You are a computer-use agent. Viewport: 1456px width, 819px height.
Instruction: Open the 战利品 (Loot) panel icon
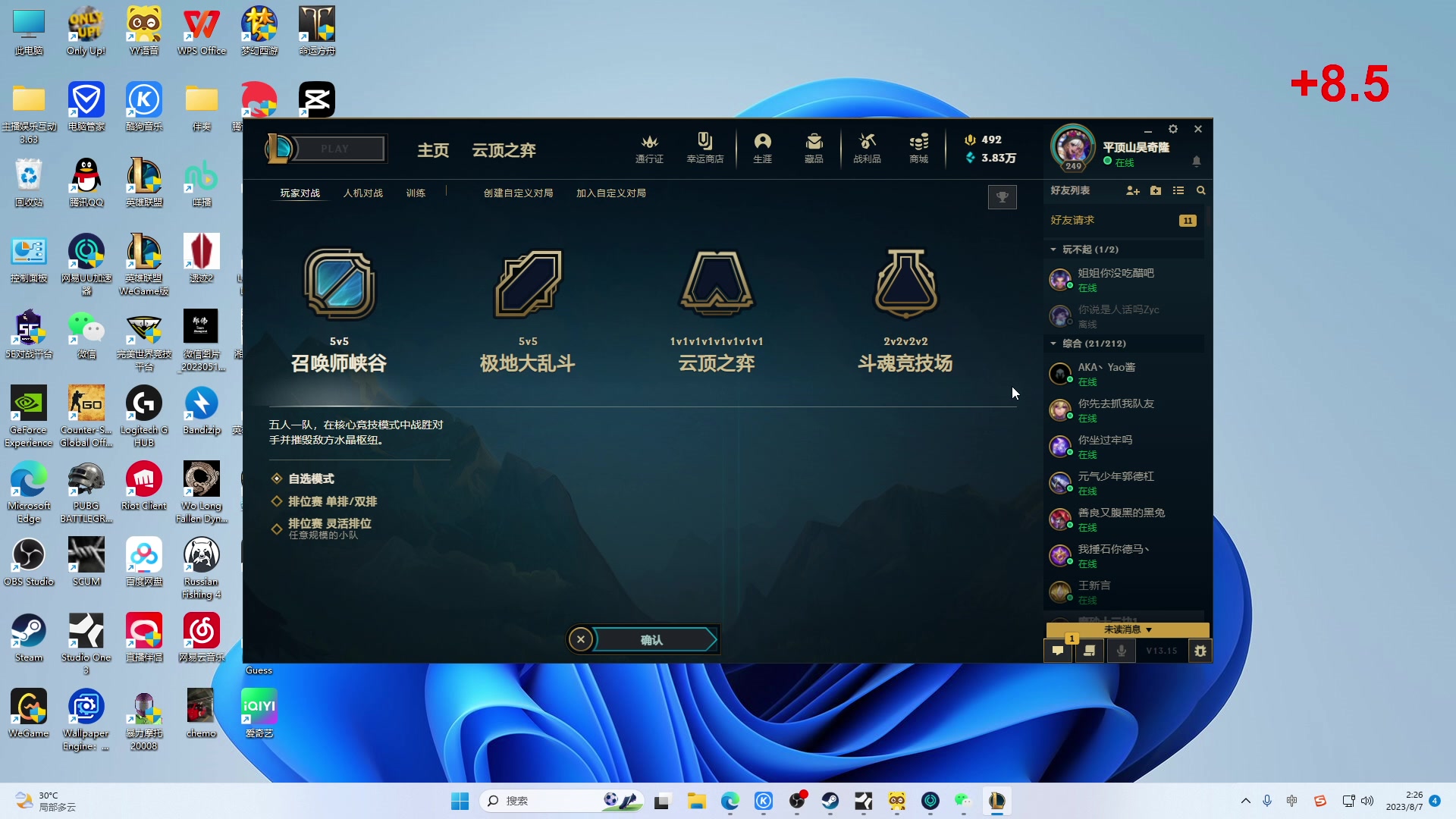pyautogui.click(x=867, y=148)
